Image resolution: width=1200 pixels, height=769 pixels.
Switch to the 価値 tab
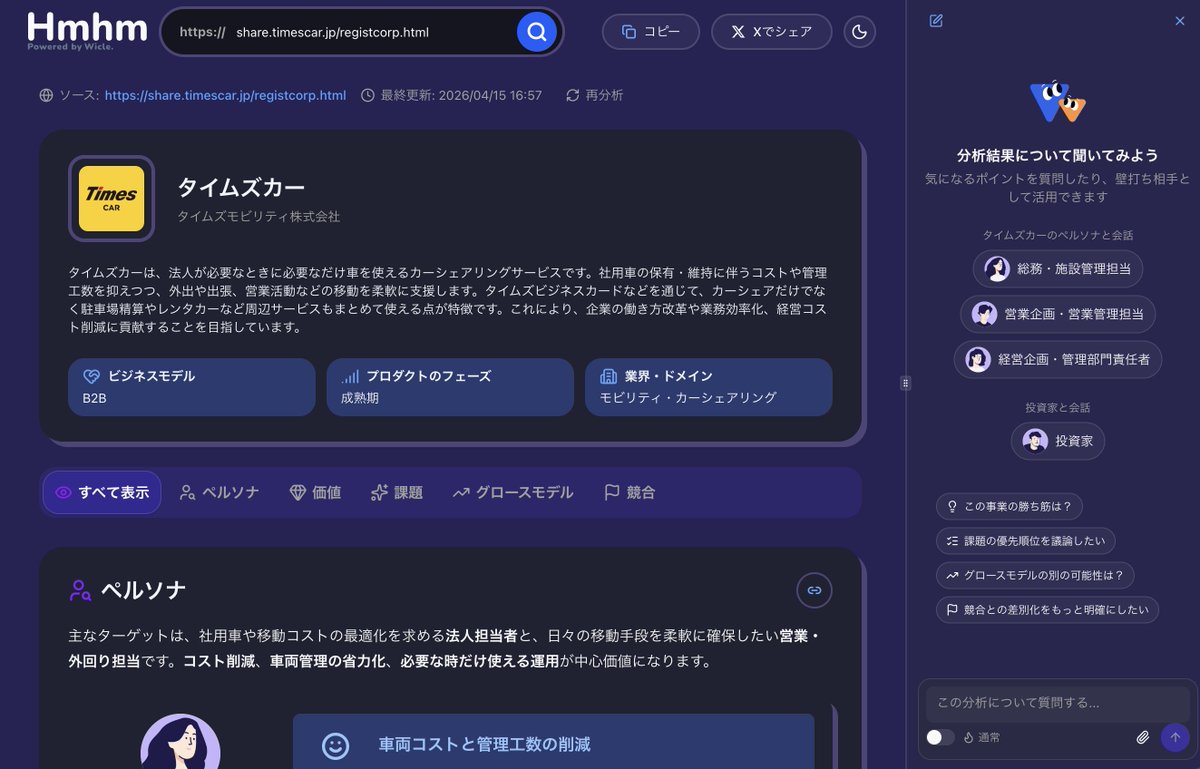tap(315, 492)
